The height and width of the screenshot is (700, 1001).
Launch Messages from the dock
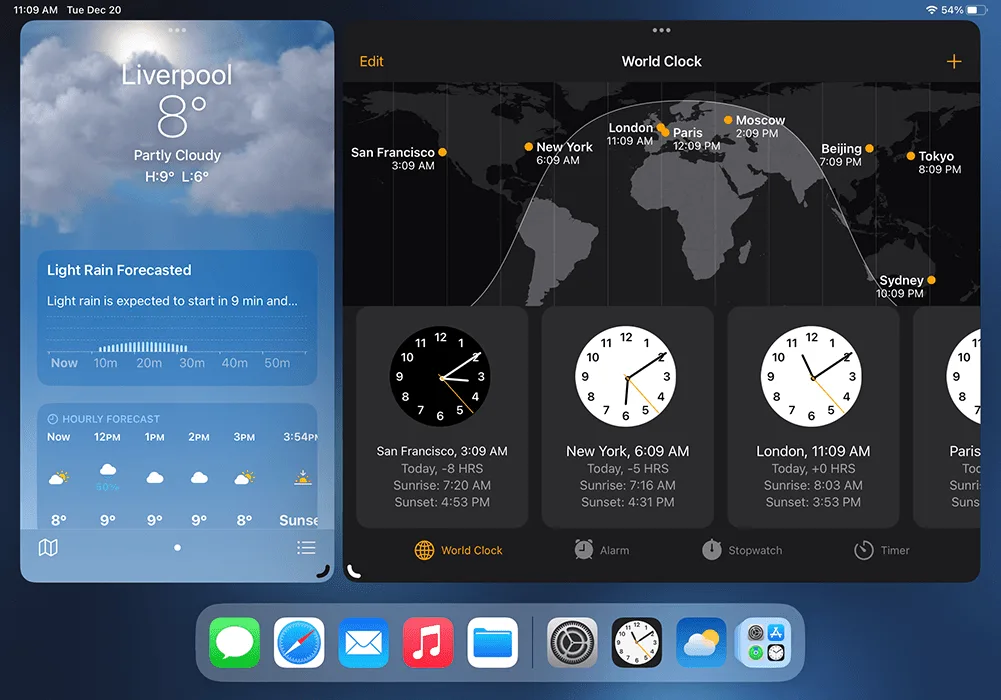point(235,642)
